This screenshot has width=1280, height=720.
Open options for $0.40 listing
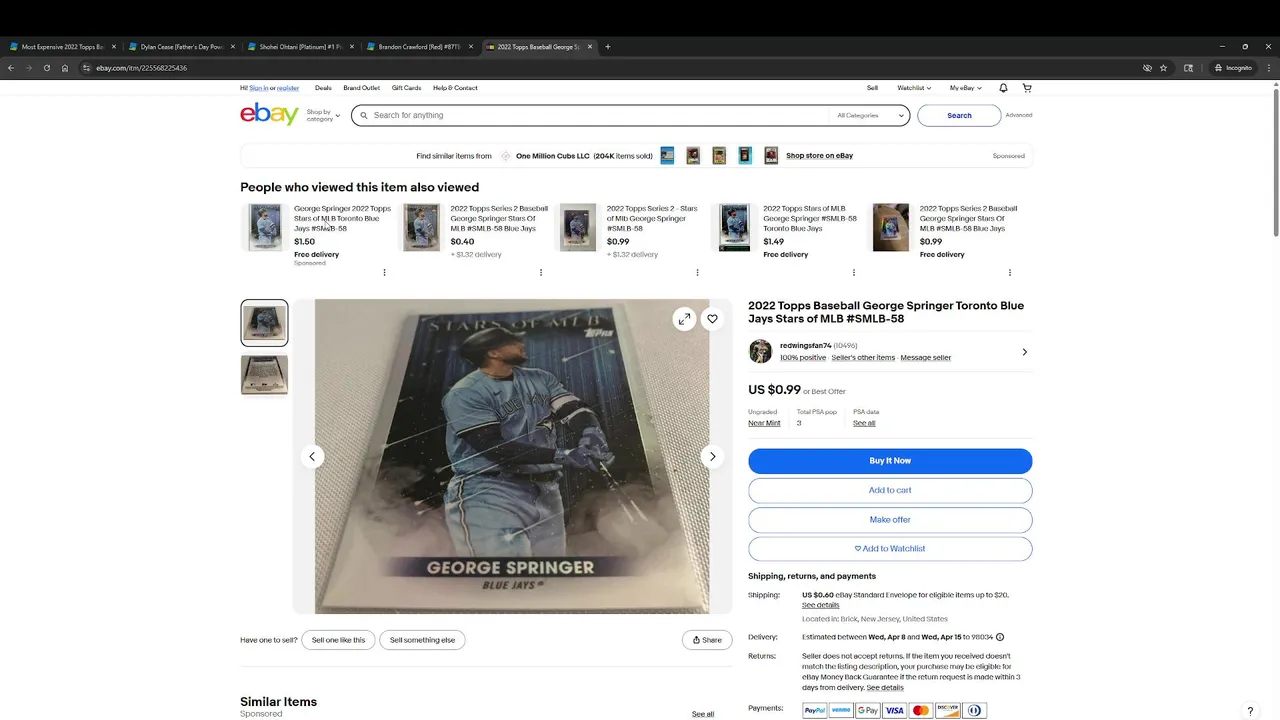pos(541,272)
